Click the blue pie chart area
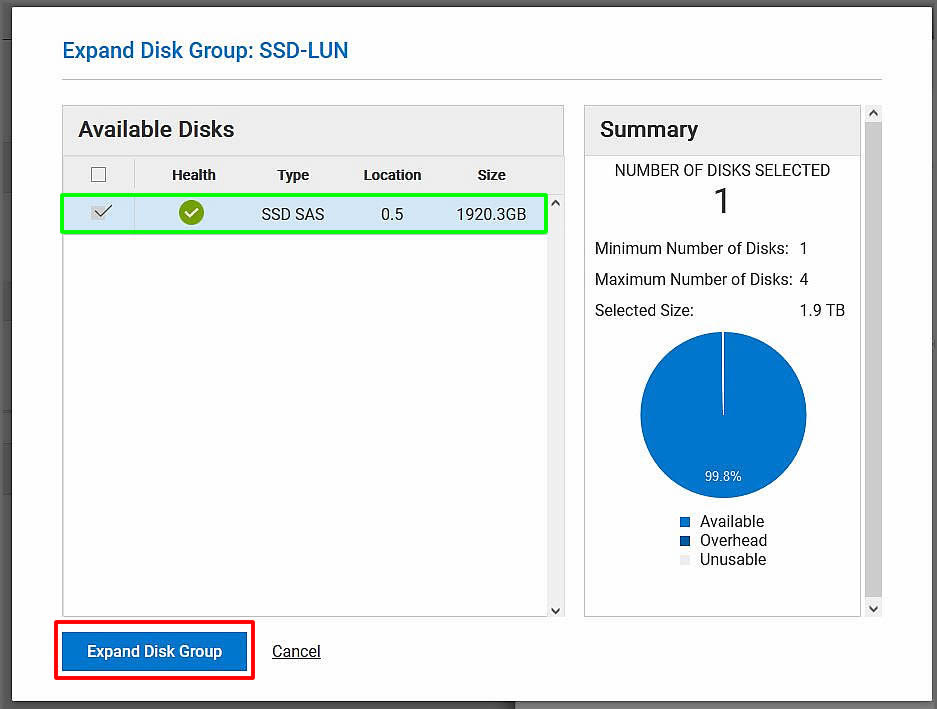The image size is (937, 709). 700,420
